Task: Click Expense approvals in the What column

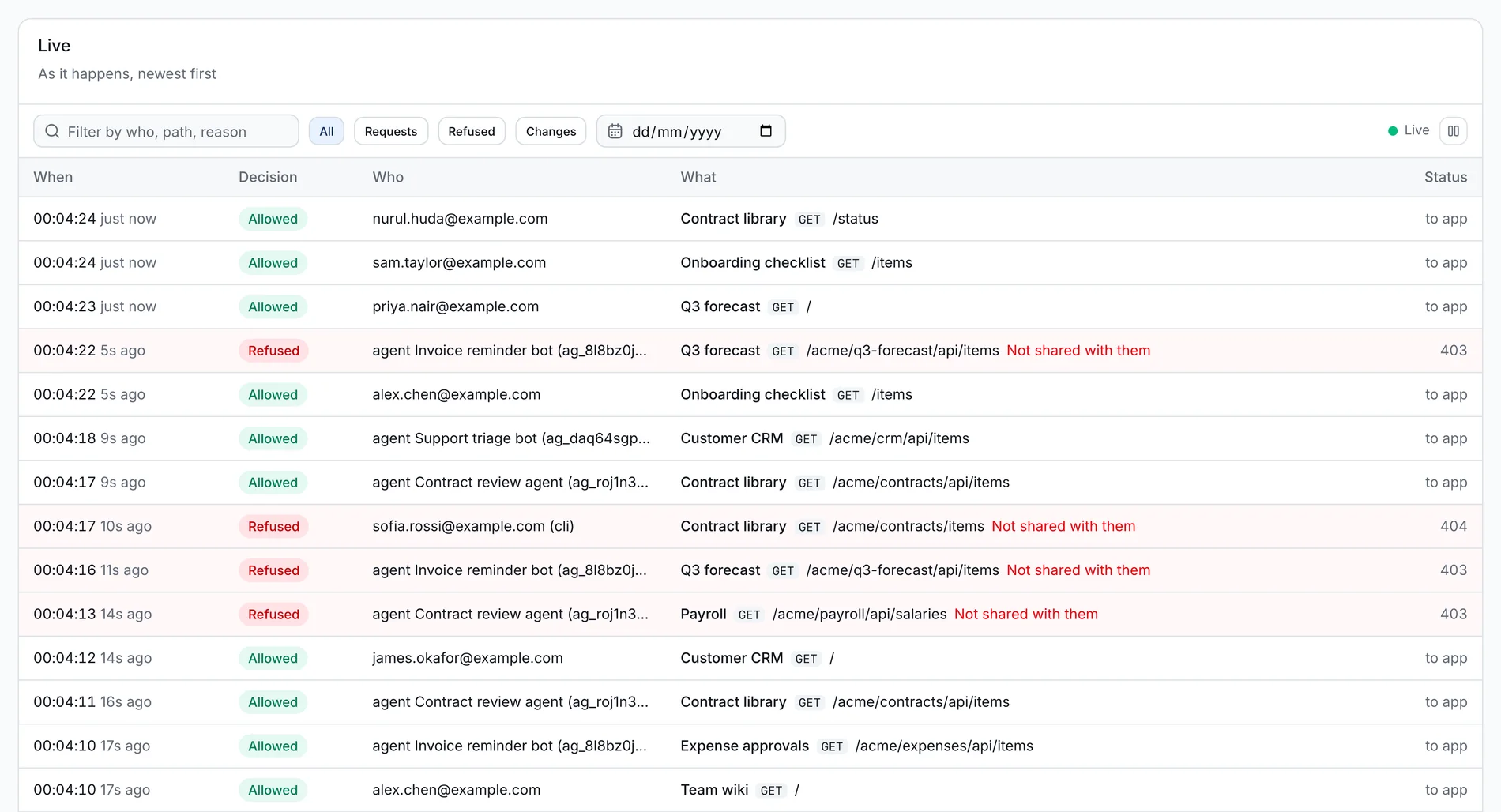Action: click(x=745, y=746)
